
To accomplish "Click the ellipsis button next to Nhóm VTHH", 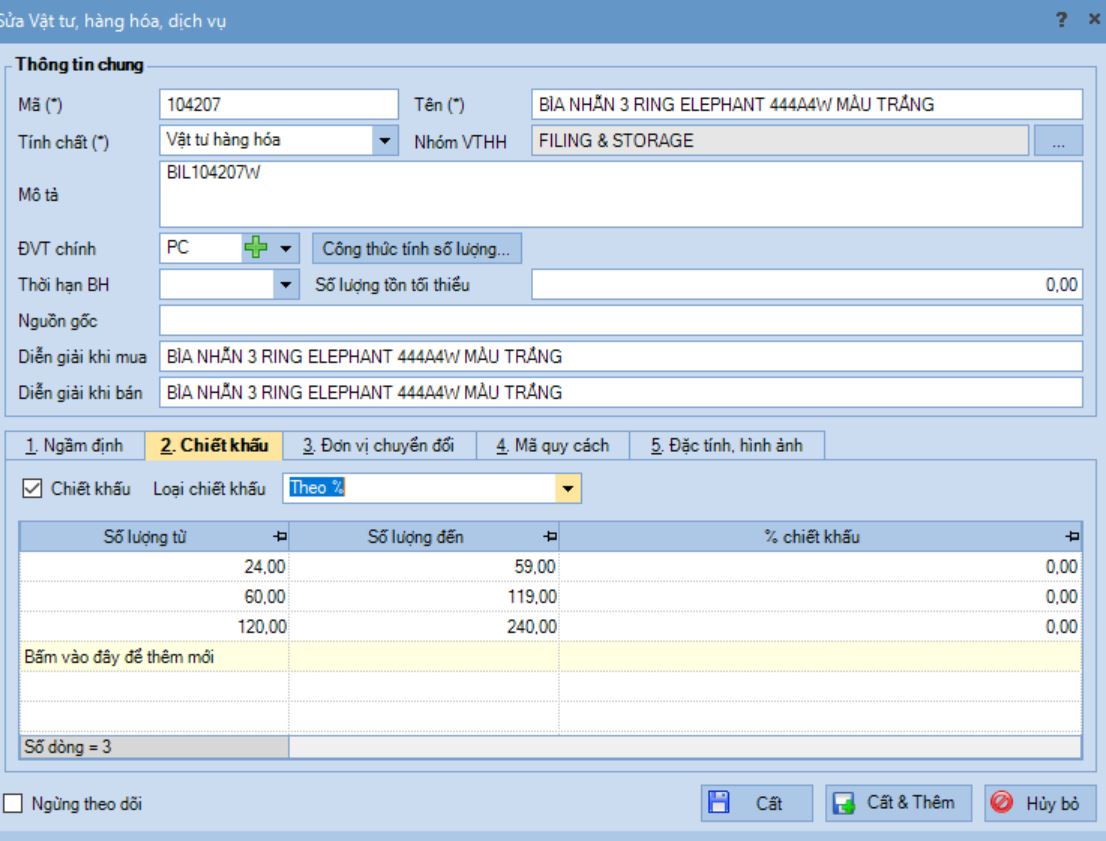I will tap(1058, 140).
